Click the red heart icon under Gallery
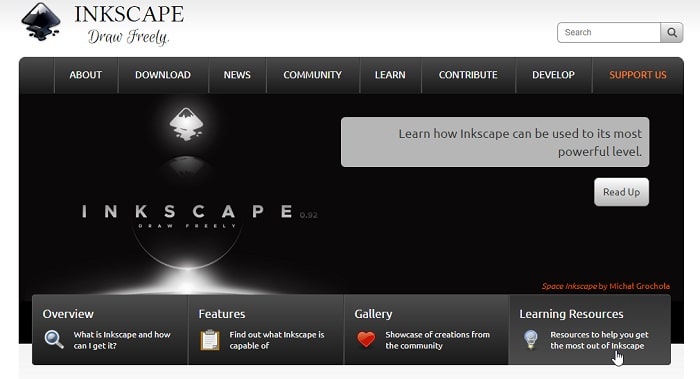This screenshot has height=379, width=700. 366,340
